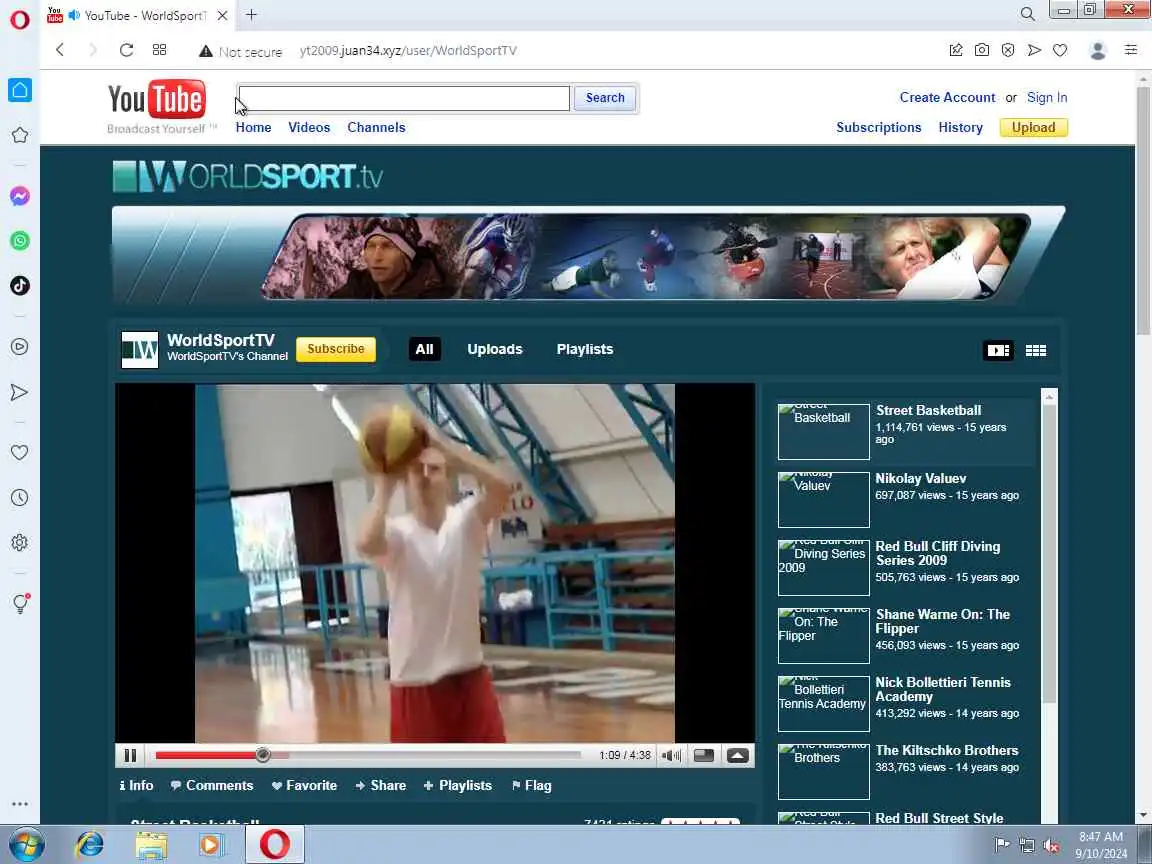The width and height of the screenshot is (1152, 864).
Task: Open Nikolay Valuev video in list
Action: coord(921,478)
